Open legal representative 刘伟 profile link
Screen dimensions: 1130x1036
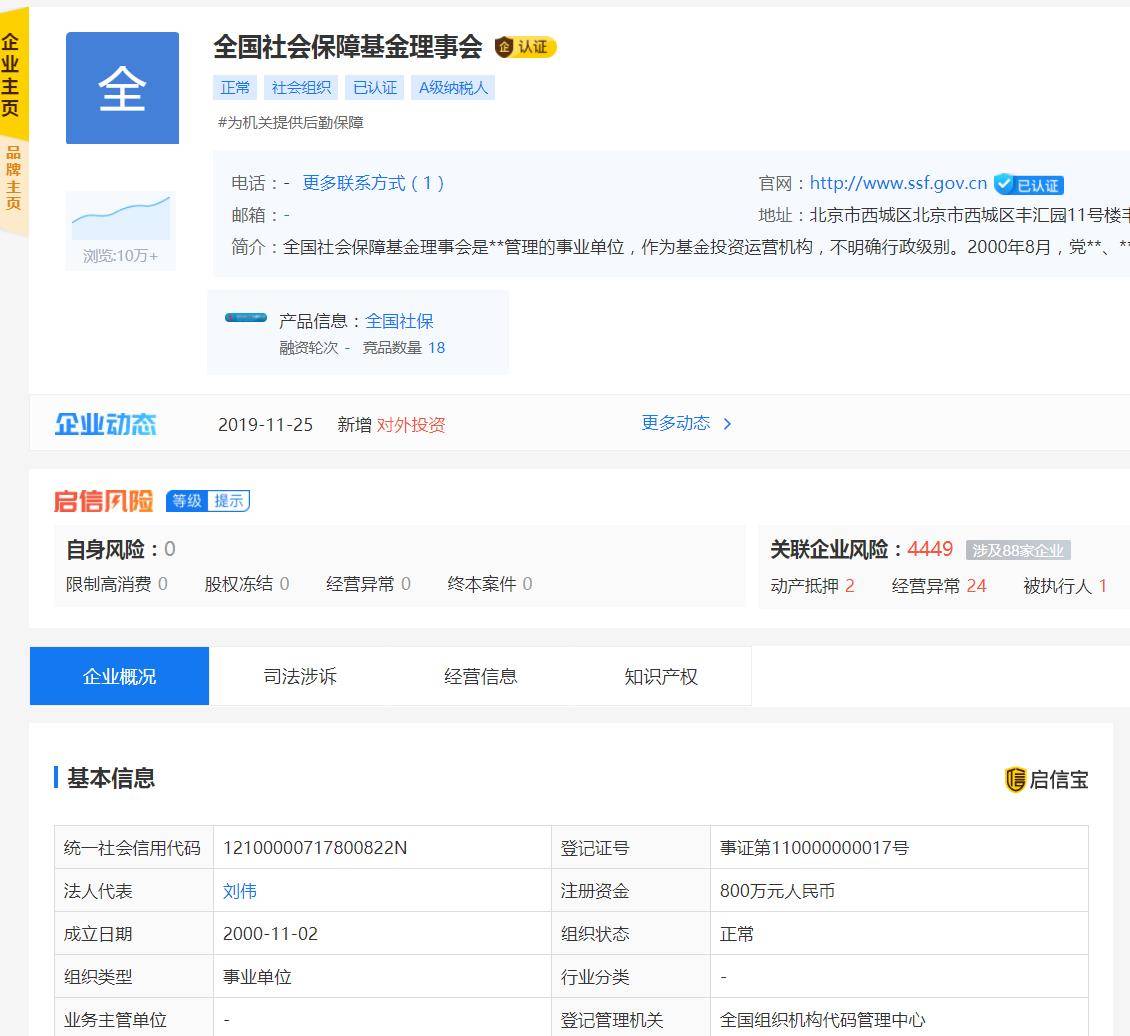coord(240,891)
